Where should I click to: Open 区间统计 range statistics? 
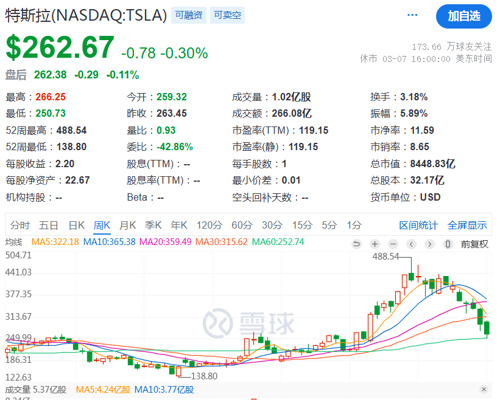pyautogui.click(x=418, y=225)
